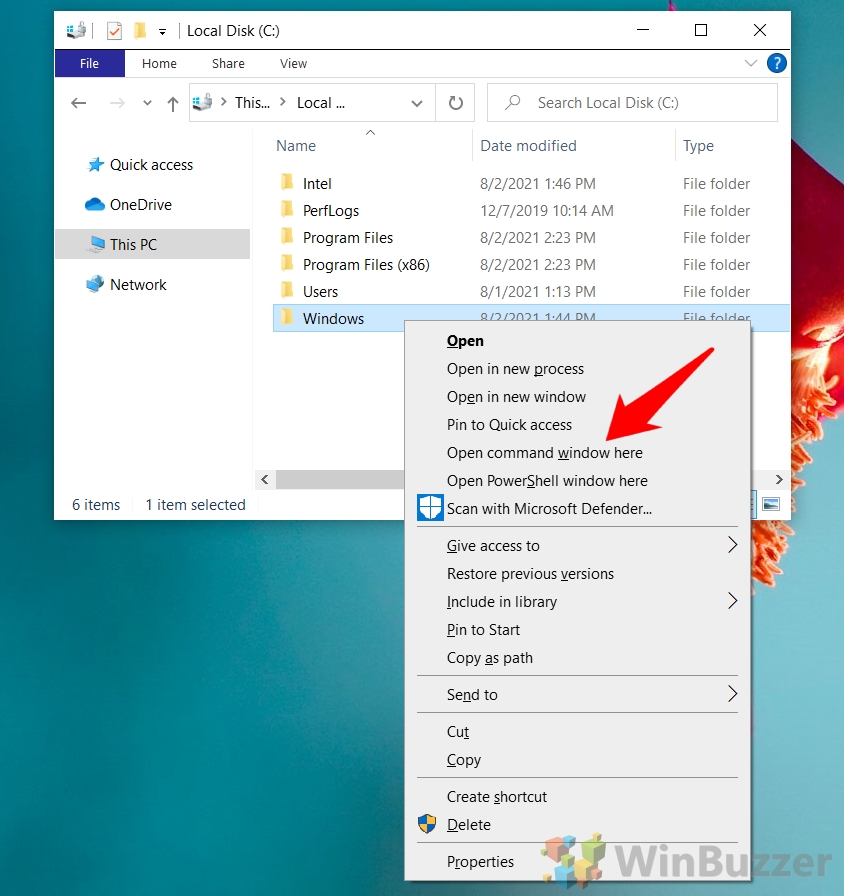The height and width of the screenshot is (896, 844).
Task: Switch to large thumbnails view in the status bar
Action: tap(771, 504)
